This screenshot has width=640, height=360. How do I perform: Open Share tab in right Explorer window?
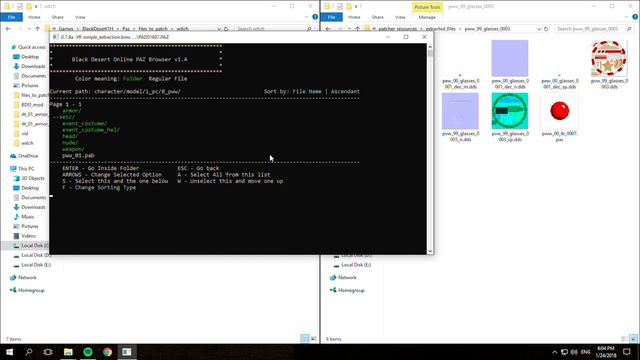(x=378, y=17)
